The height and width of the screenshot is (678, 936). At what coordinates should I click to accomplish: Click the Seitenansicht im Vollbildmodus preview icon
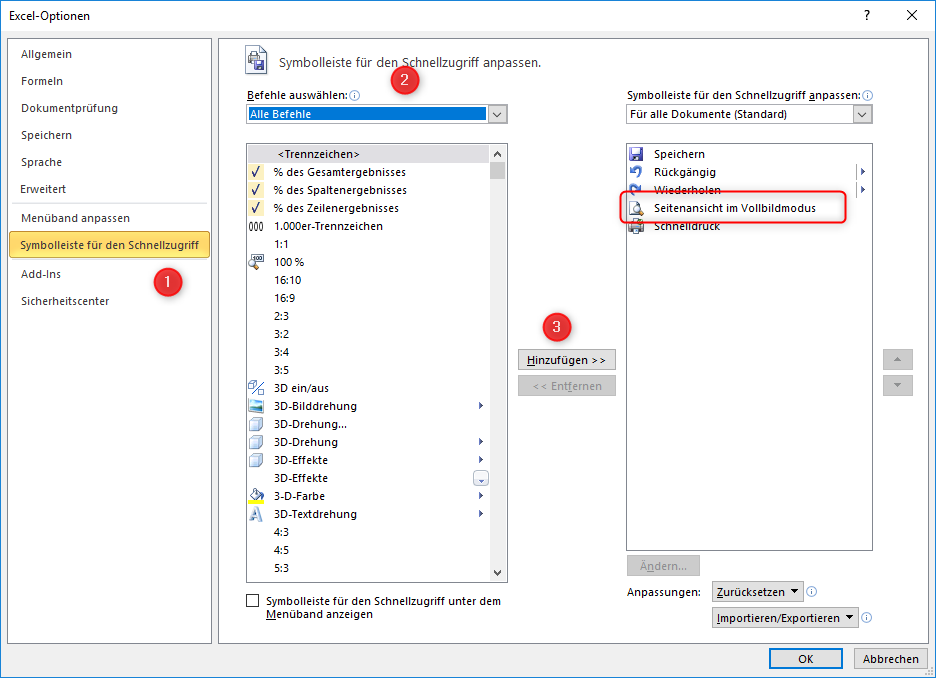(636, 208)
